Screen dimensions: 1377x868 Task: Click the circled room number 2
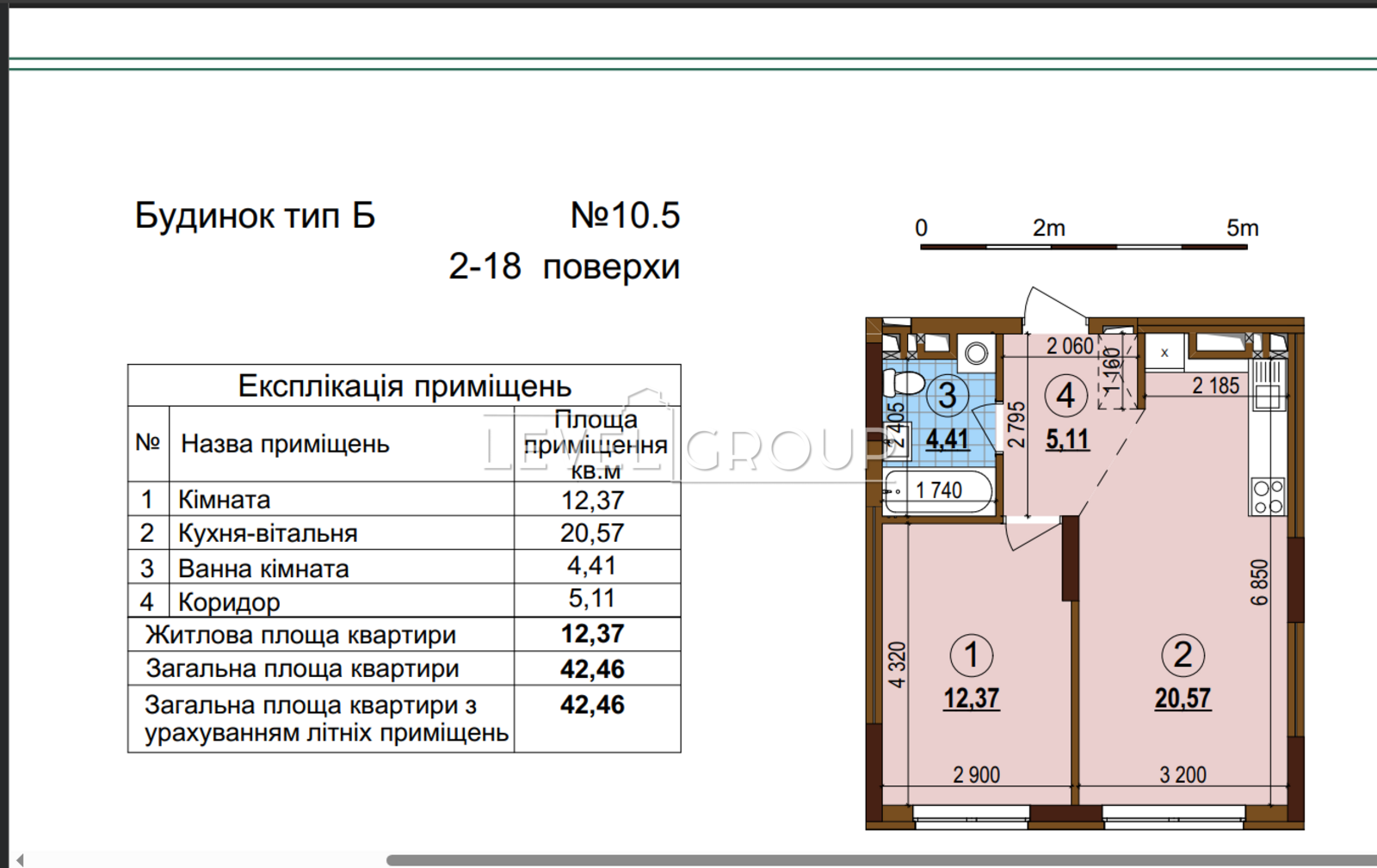1182,656
